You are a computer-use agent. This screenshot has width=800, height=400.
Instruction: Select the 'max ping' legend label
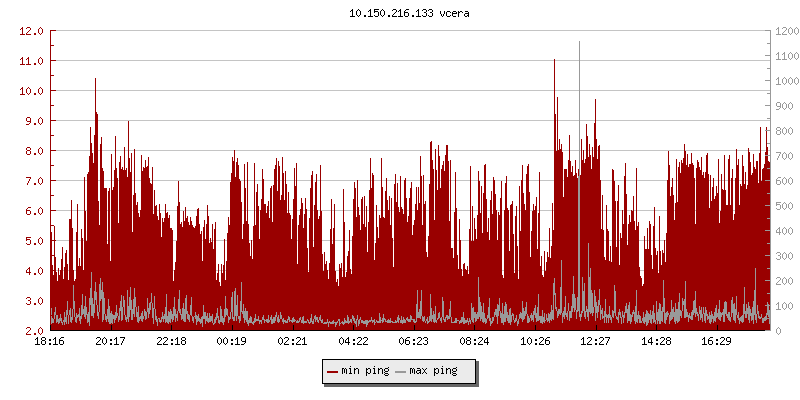[x=433, y=371]
